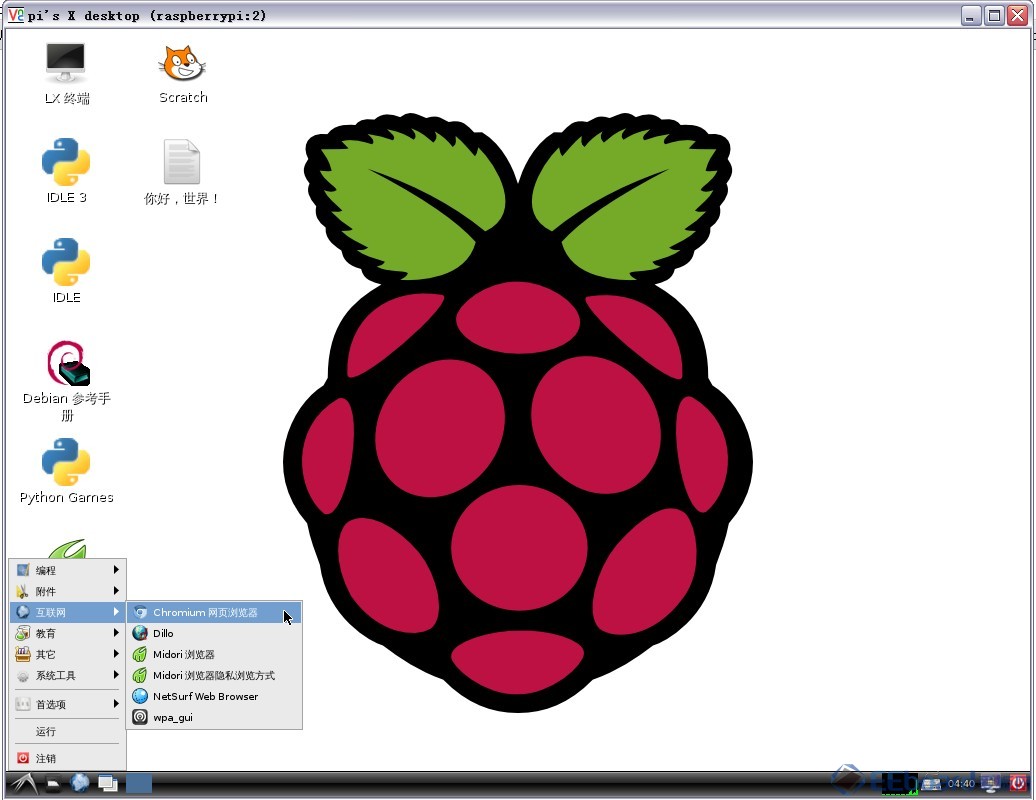The width and height of the screenshot is (1036, 800).
Task: Click the web browser globe icon in taskbar
Action: 80,783
